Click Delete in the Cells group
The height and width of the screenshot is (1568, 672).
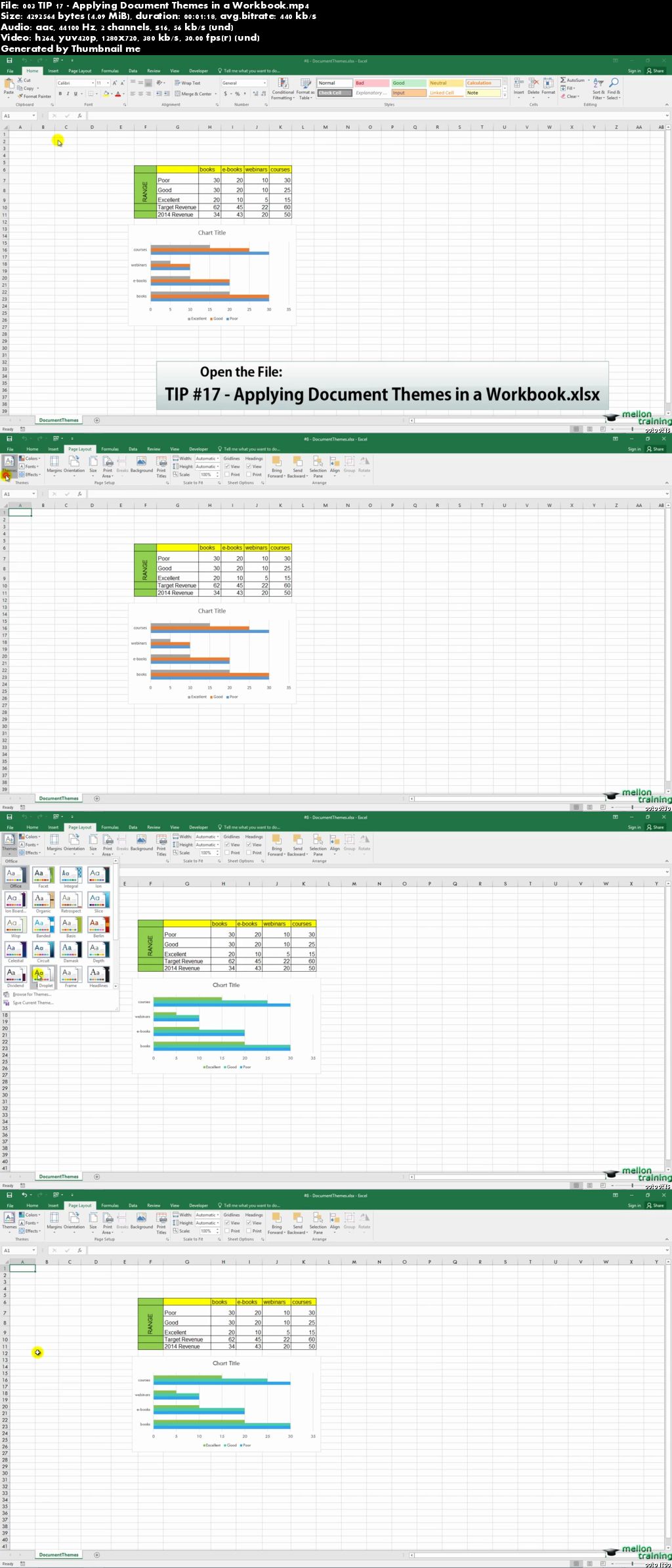[534, 87]
